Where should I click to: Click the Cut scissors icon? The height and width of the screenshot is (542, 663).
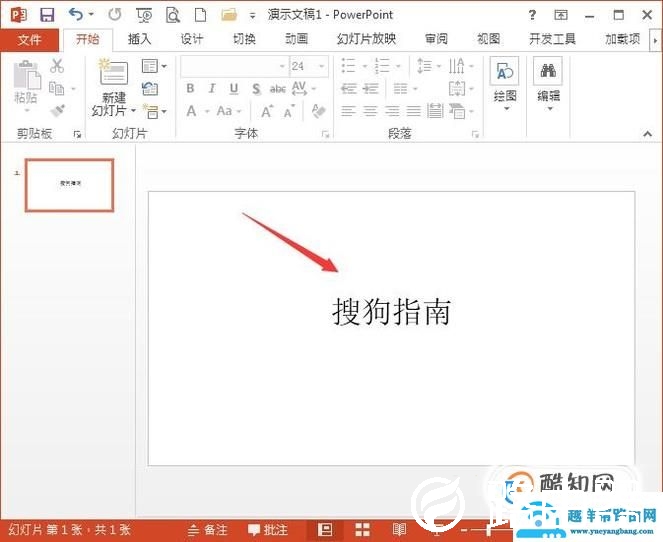(57, 66)
